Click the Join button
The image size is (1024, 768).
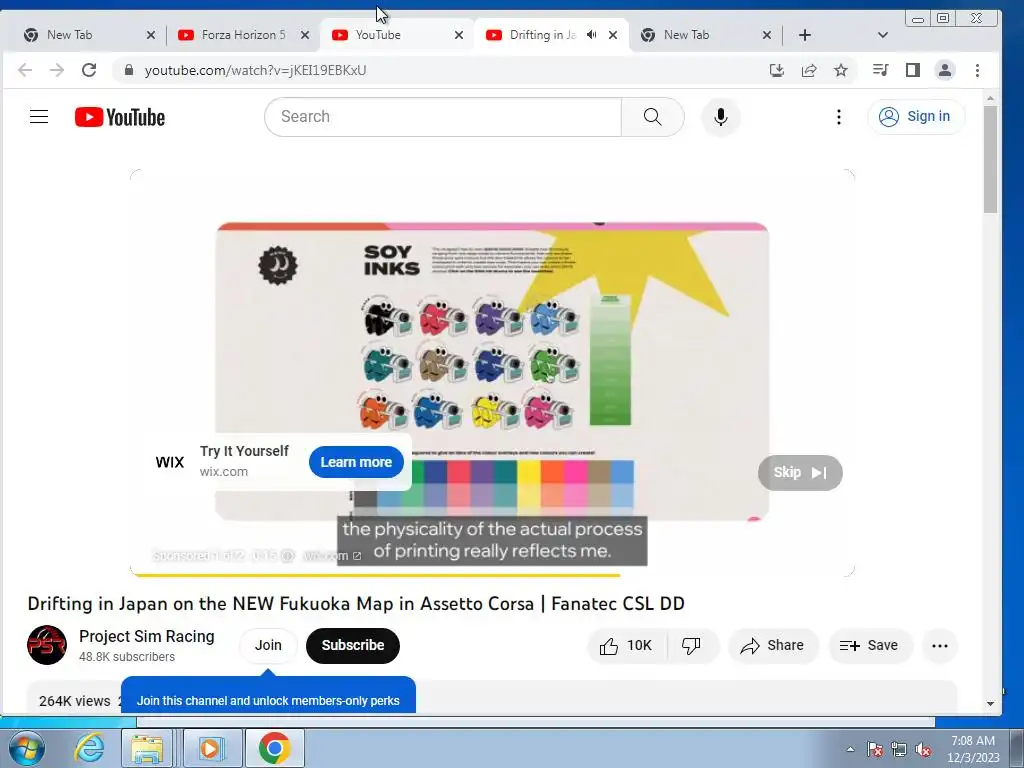click(268, 645)
